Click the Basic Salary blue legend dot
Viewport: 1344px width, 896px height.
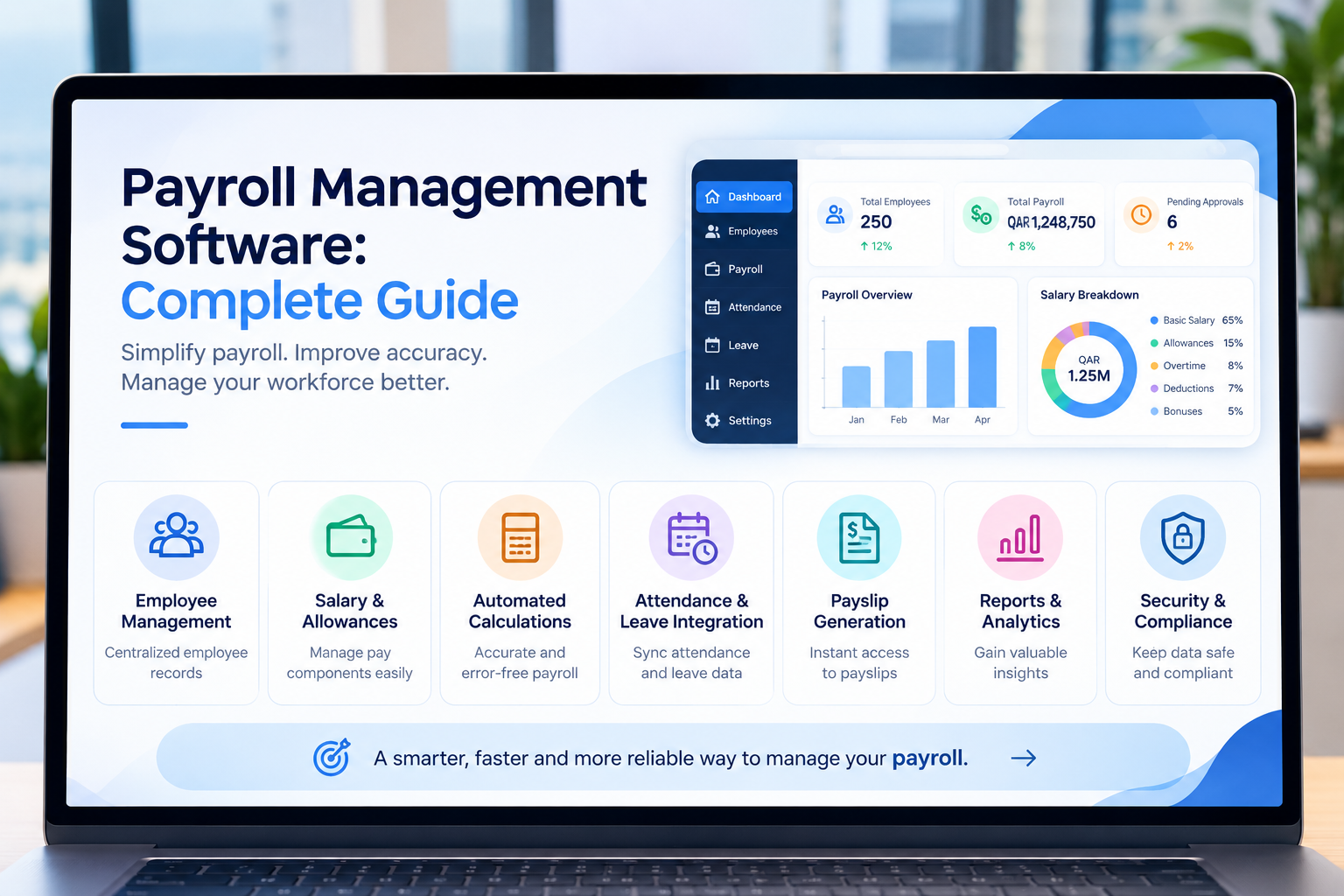[x=1154, y=320]
